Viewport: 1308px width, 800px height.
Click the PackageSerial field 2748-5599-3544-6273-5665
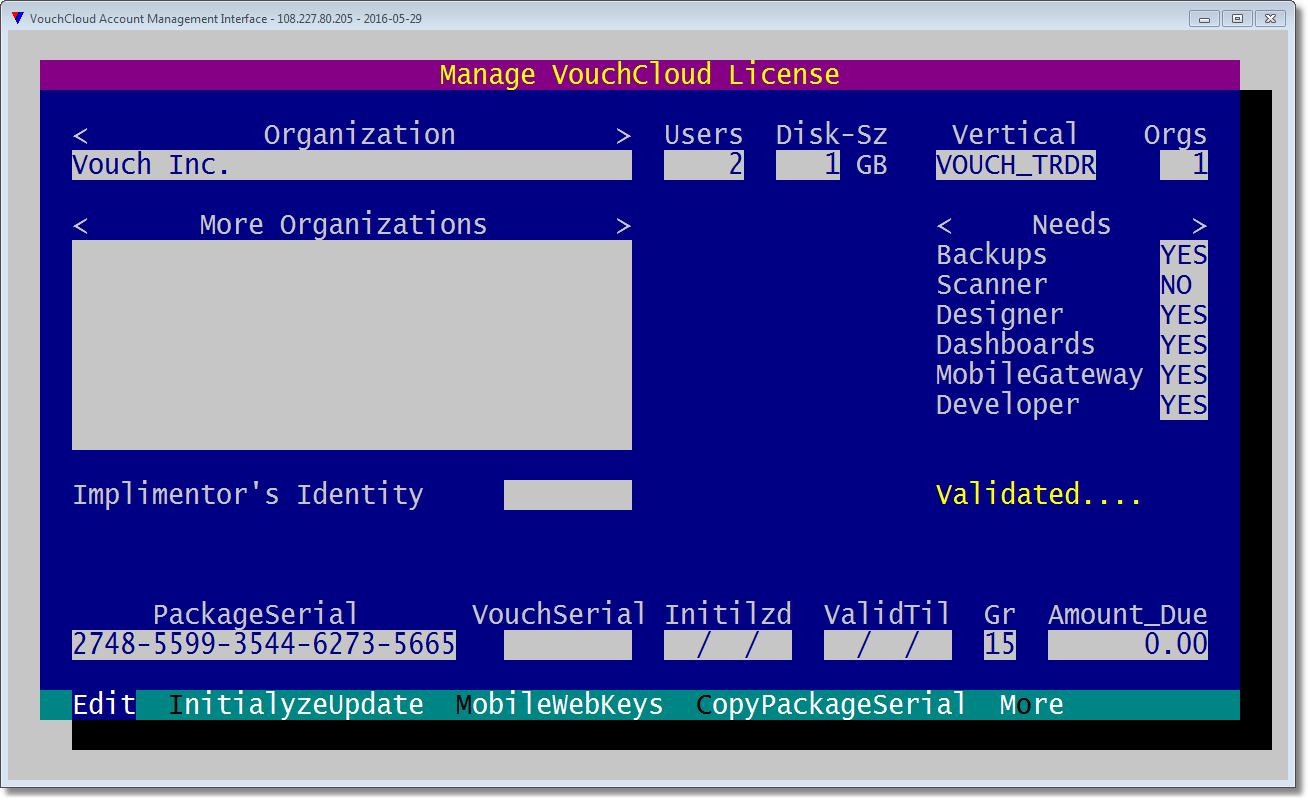(x=264, y=645)
